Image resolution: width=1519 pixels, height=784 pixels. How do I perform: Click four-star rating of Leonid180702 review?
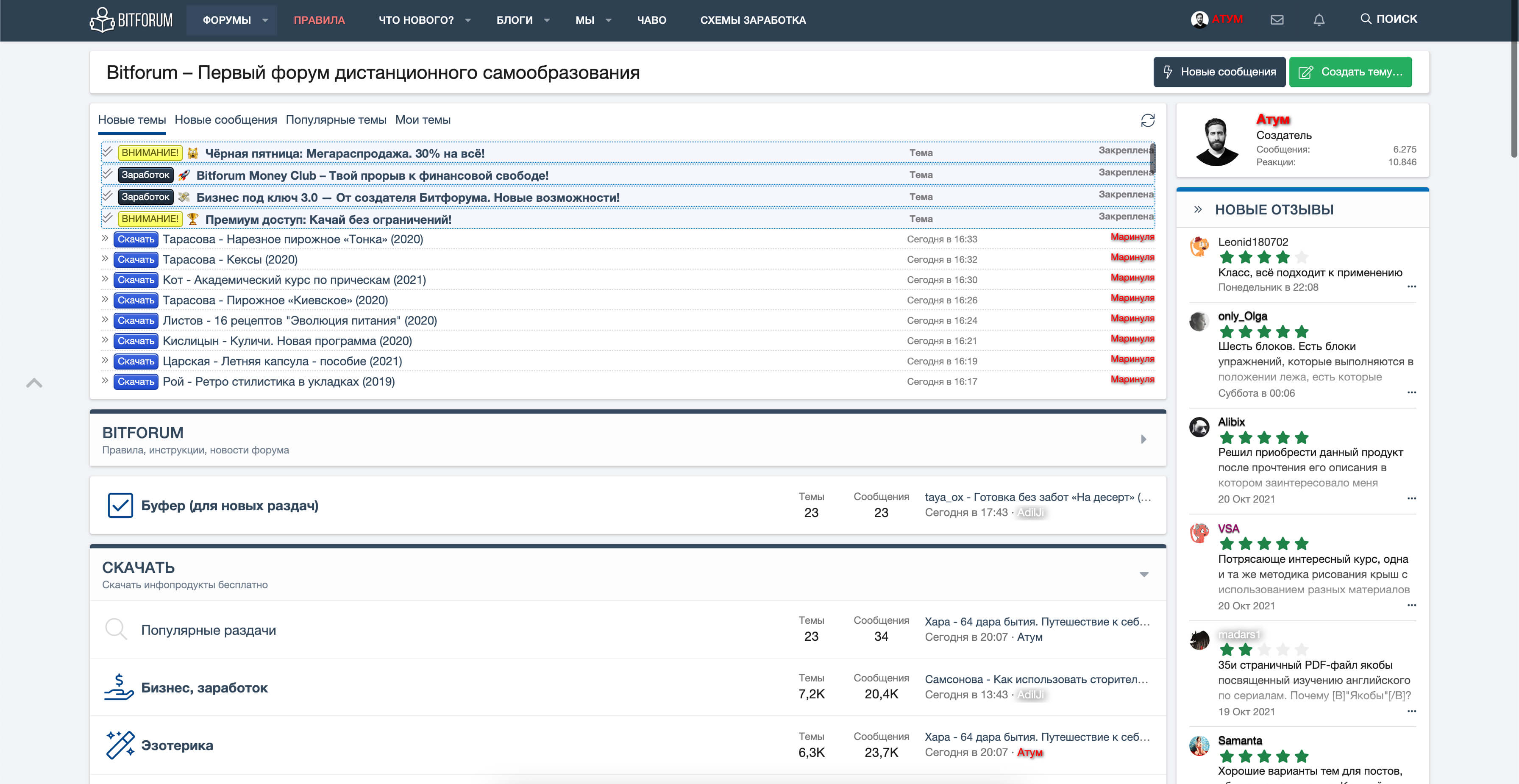[x=1264, y=257]
